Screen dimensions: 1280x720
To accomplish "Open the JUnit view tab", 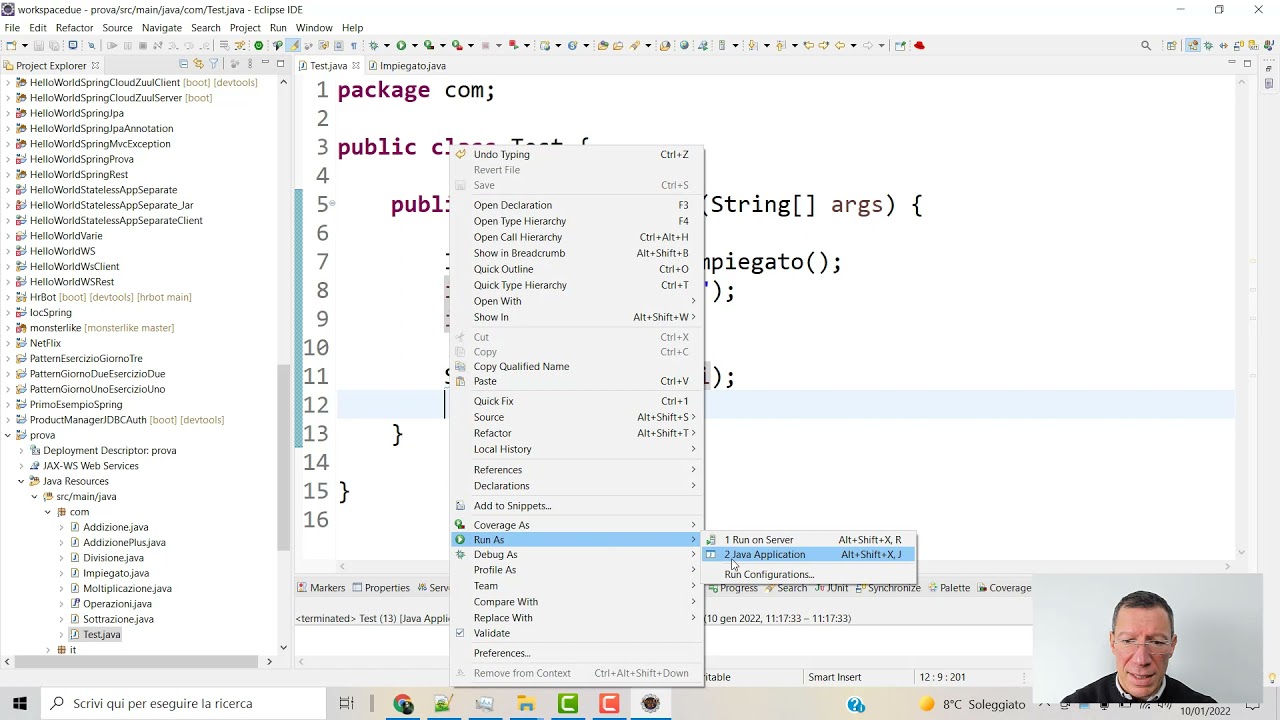I will coord(830,588).
